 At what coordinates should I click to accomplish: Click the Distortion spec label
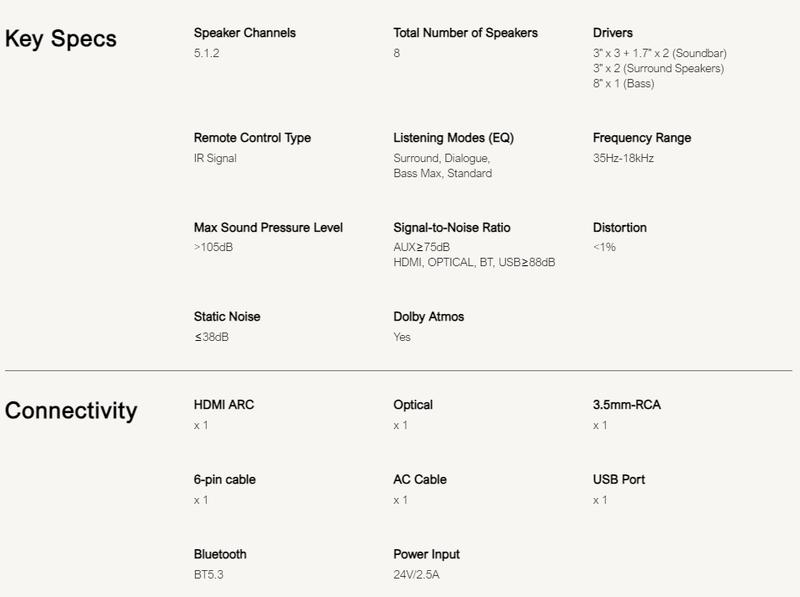coord(619,228)
